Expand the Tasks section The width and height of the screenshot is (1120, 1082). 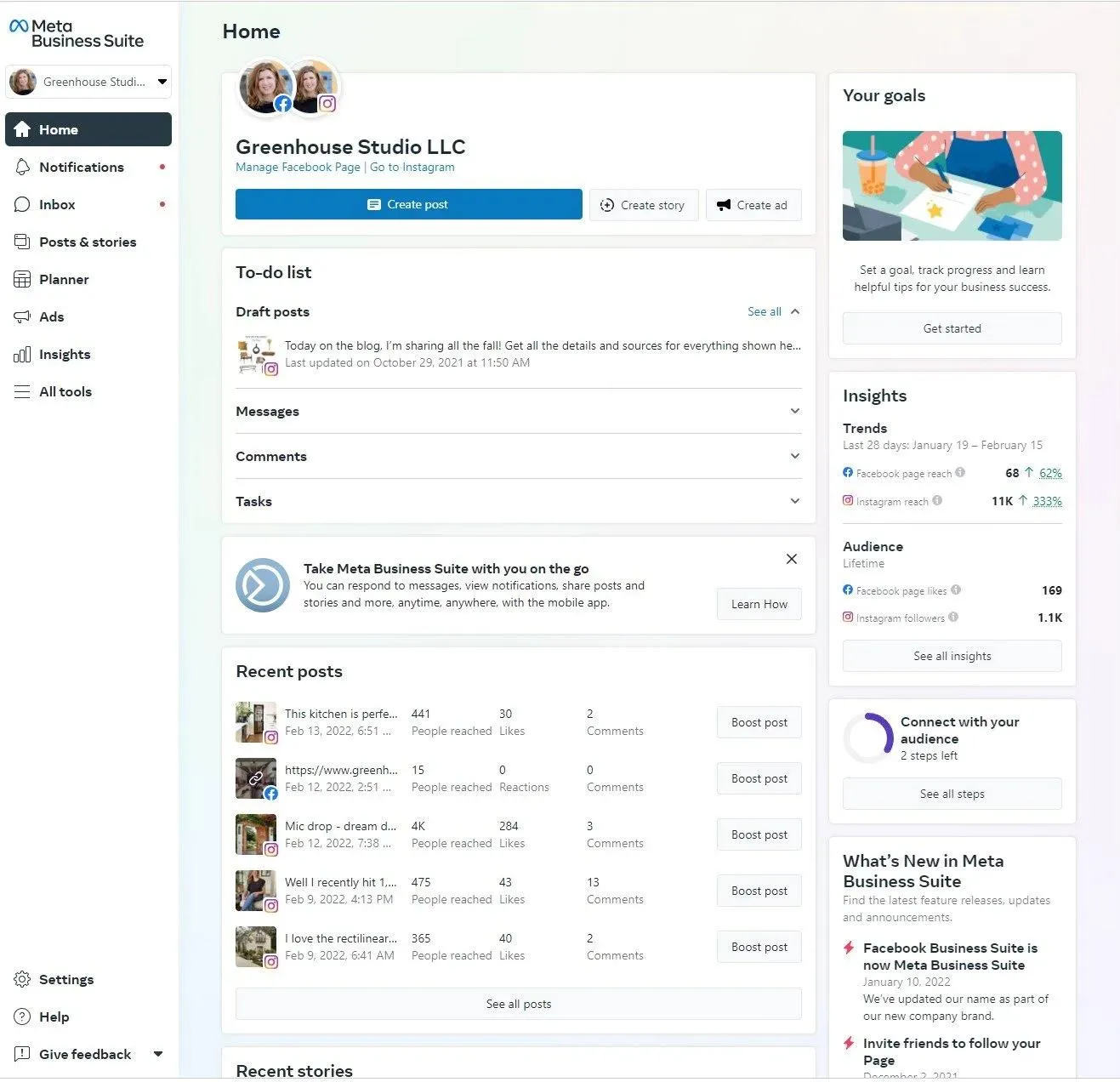tap(518, 501)
